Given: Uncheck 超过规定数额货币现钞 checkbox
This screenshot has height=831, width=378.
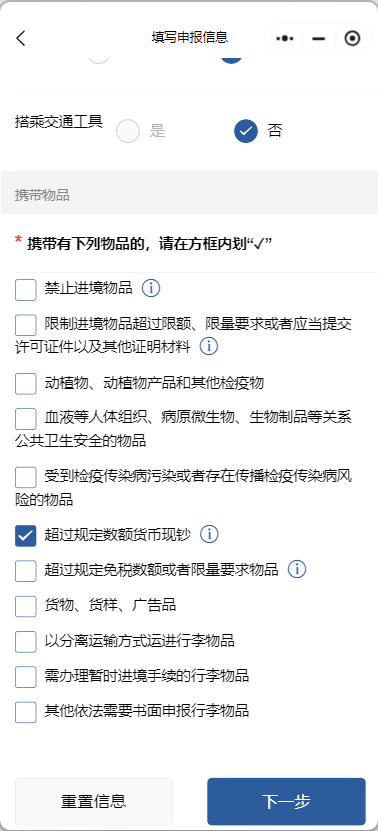Looking at the screenshot, I should coord(25,536).
